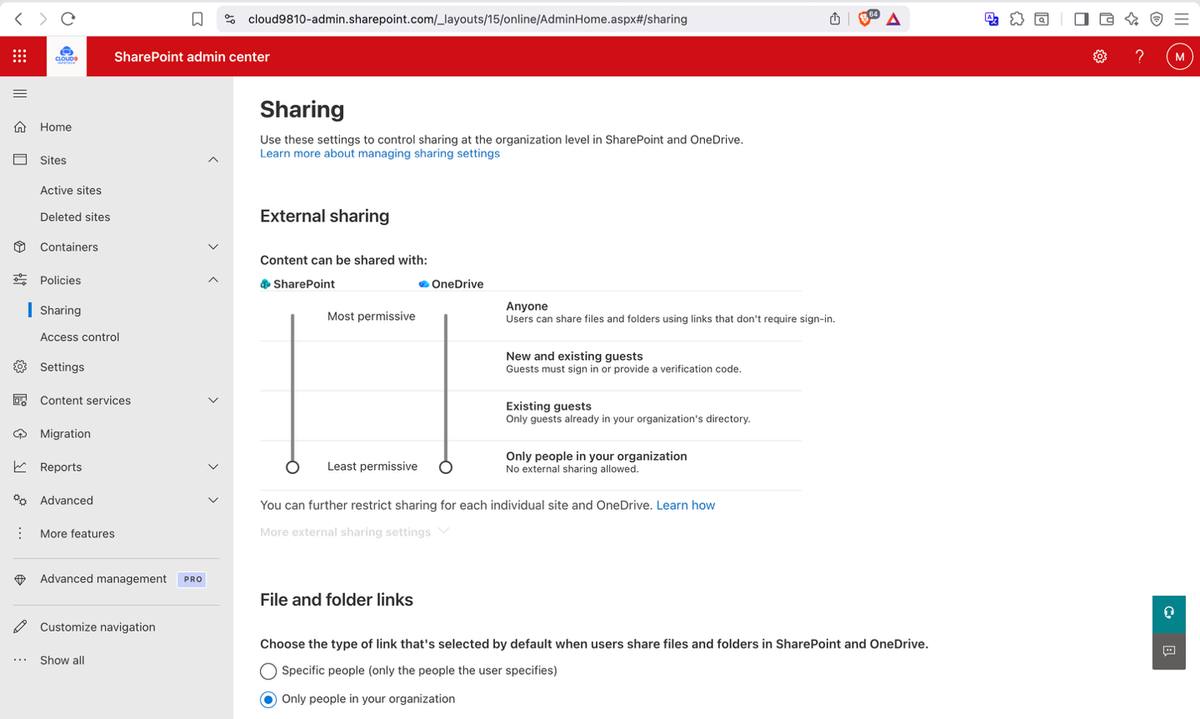Screen dimensions: 1200x719
Task: Click the browser share icon
Action: [x=835, y=19]
